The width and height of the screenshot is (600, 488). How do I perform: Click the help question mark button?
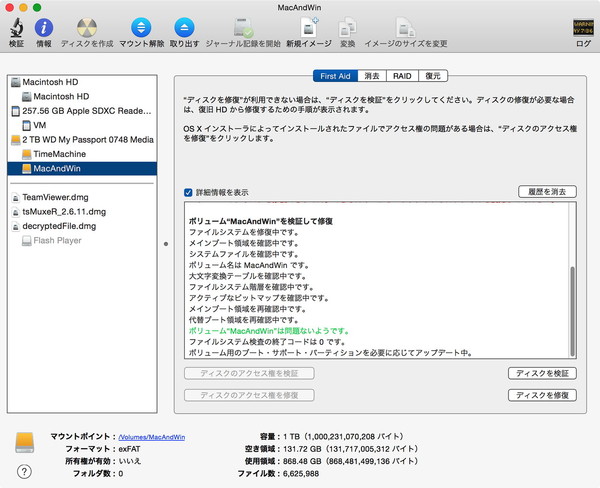click(24, 472)
